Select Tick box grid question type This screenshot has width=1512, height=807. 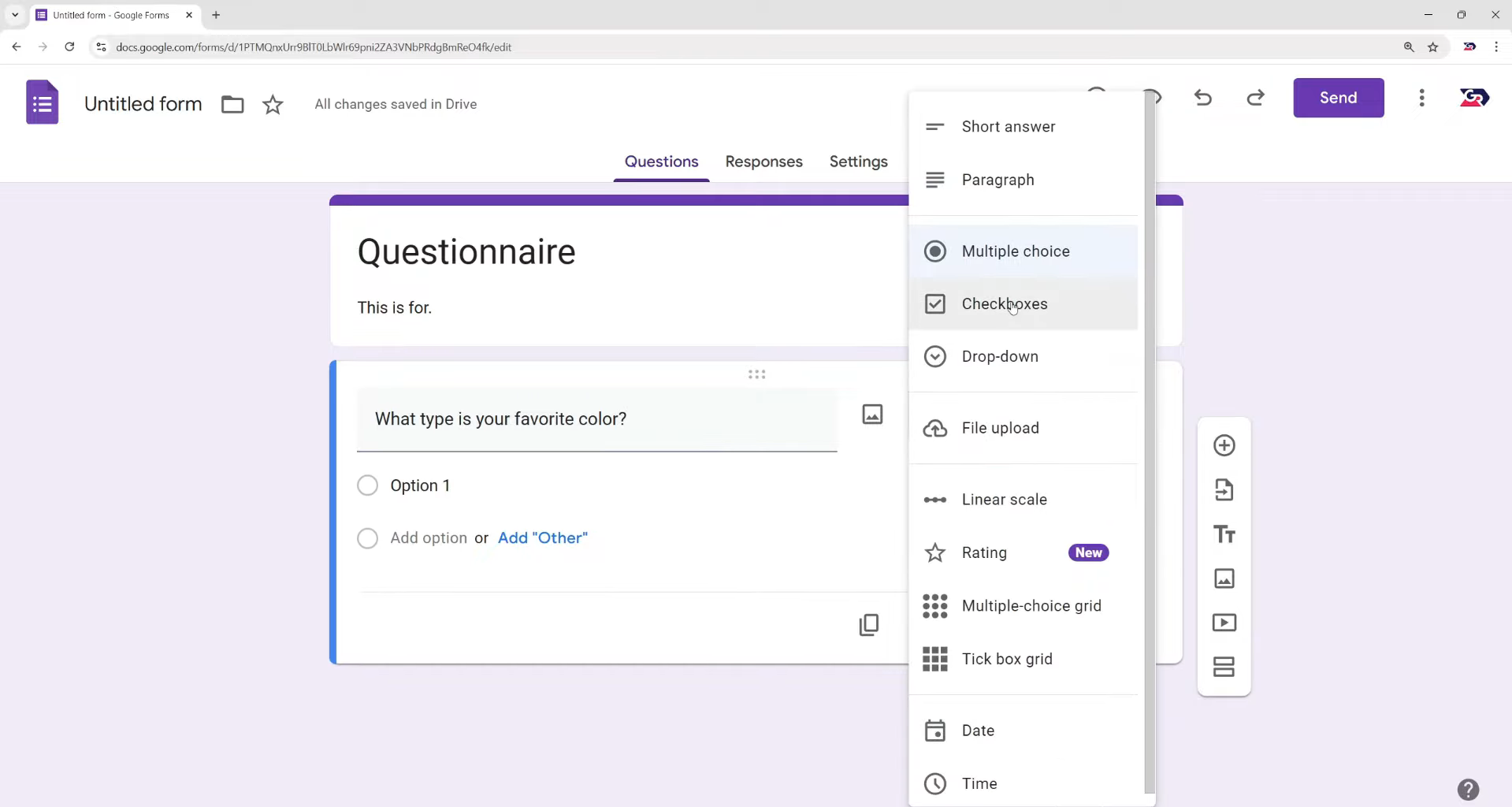click(x=1023, y=659)
